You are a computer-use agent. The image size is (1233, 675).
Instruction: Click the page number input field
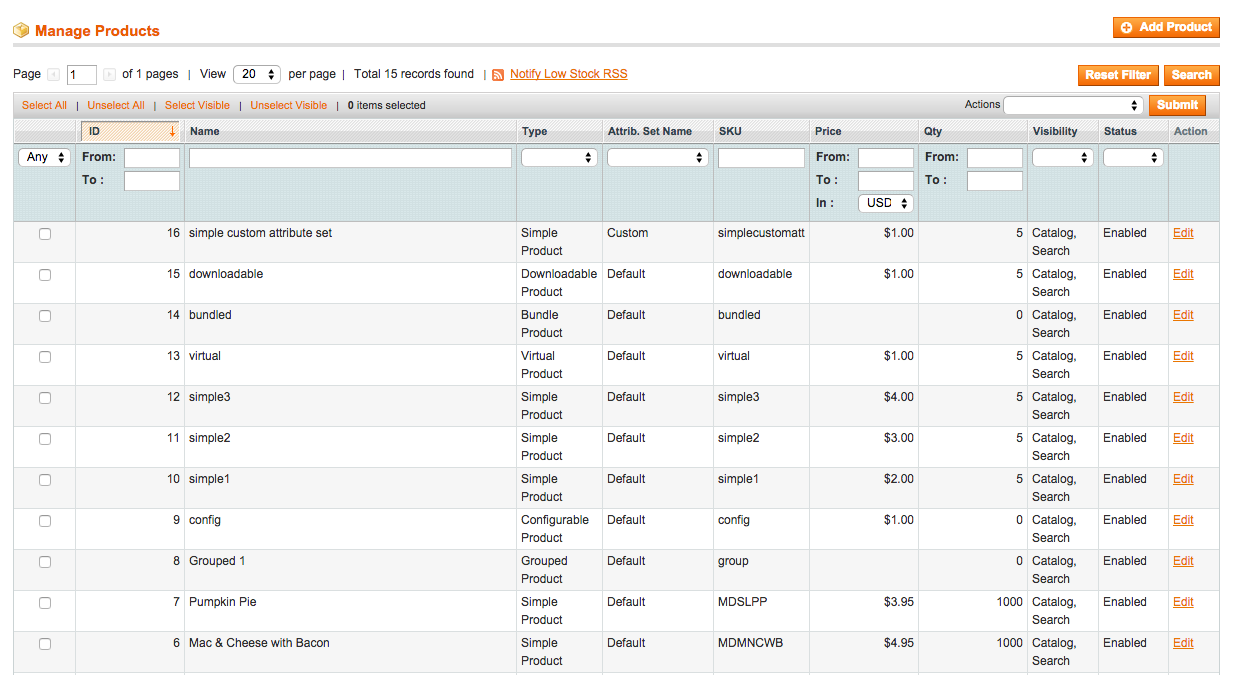[82, 75]
